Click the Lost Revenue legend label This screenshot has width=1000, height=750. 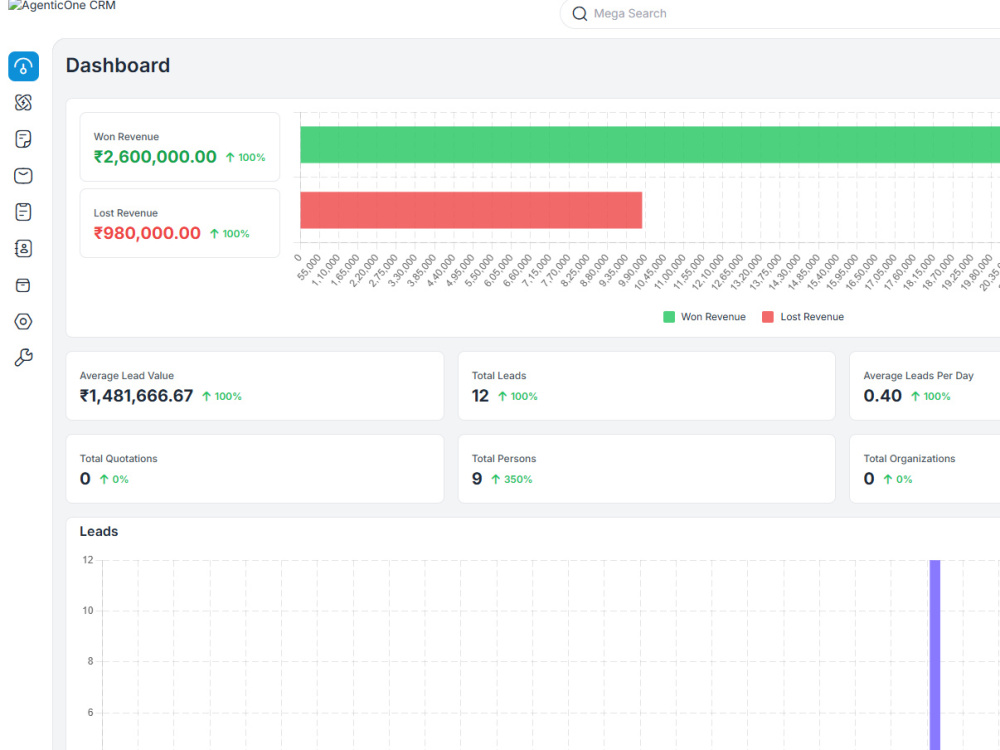(812, 317)
